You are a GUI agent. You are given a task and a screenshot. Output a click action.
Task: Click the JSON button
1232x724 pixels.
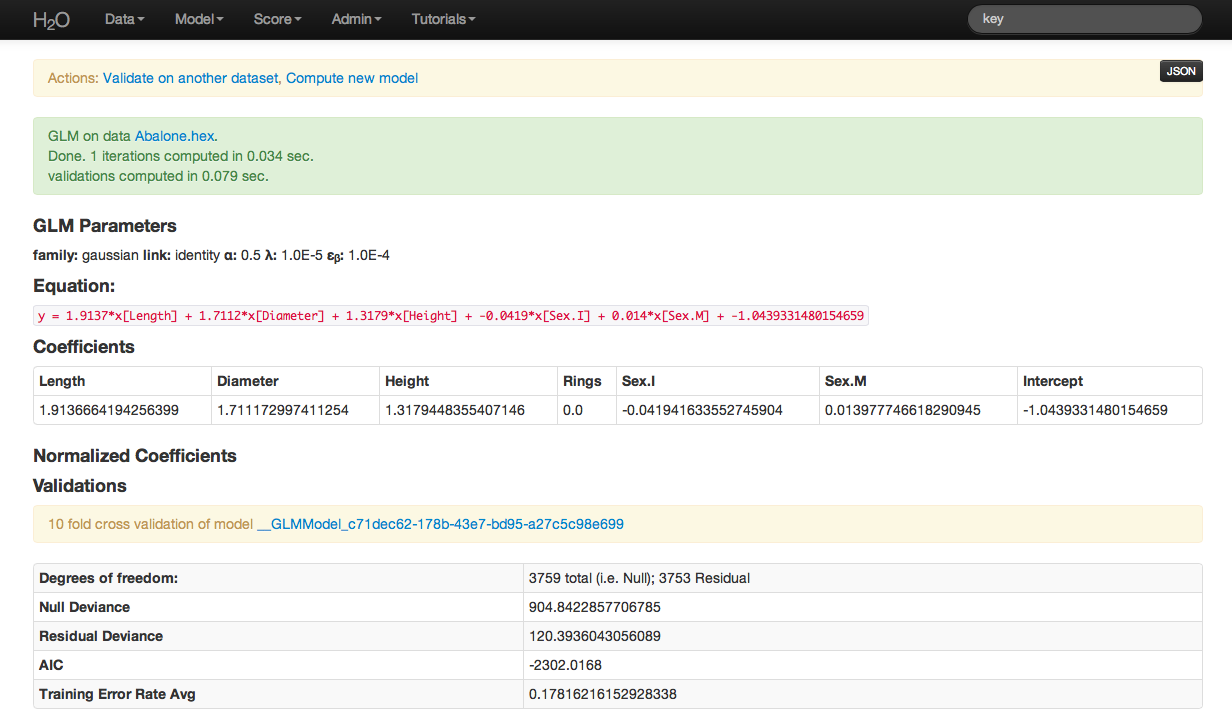pyautogui.click(x=1180, y=71)
